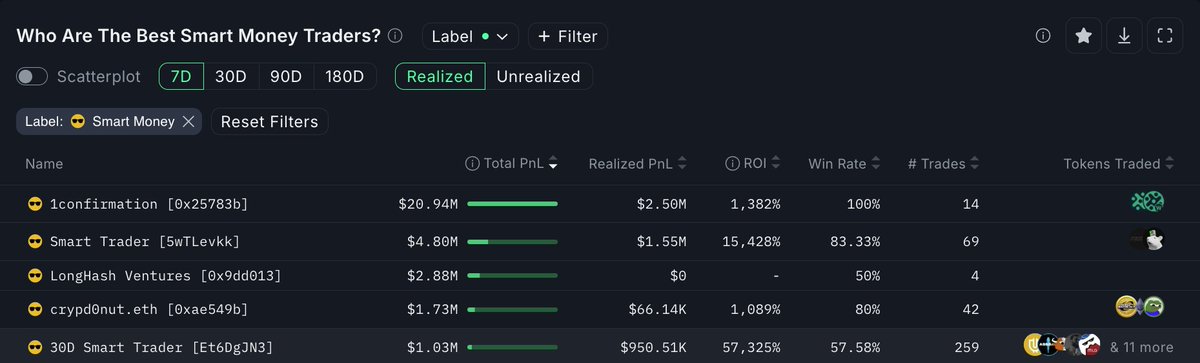Click the info icon next to ROI
The height and width of the screenshot is (363, 1200).
(x=732, y=164)
